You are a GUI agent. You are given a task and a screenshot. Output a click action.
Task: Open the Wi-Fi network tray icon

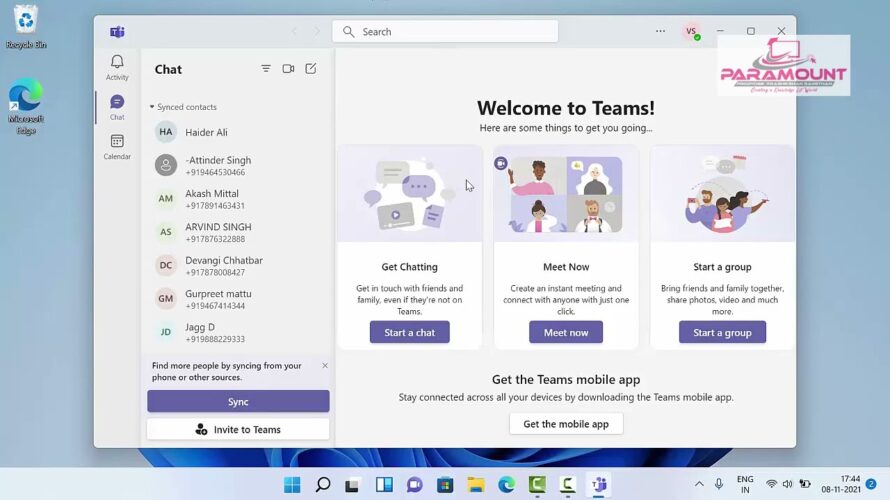(771, 484)
